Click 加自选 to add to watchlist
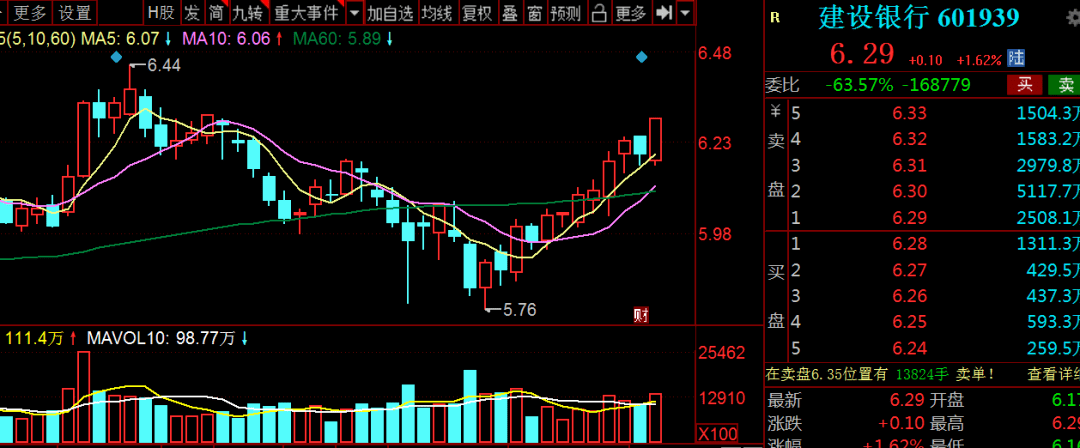Screen dimensions: 1080x448 tap(391, 12)
